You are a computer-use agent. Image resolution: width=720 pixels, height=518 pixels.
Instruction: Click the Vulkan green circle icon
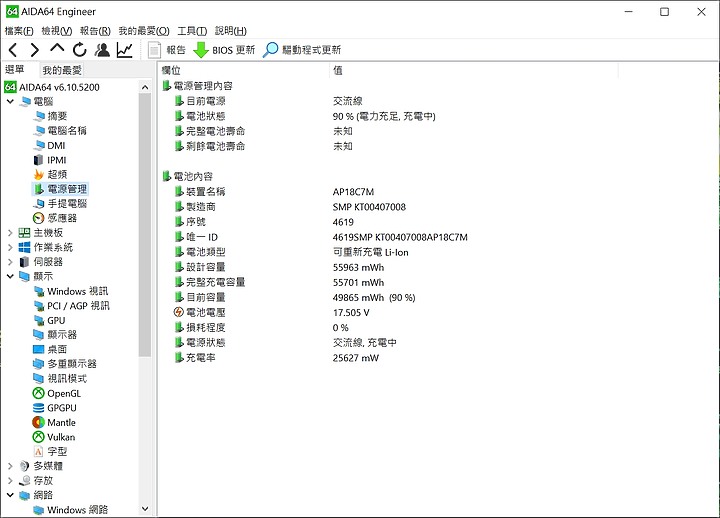point(39,437)
